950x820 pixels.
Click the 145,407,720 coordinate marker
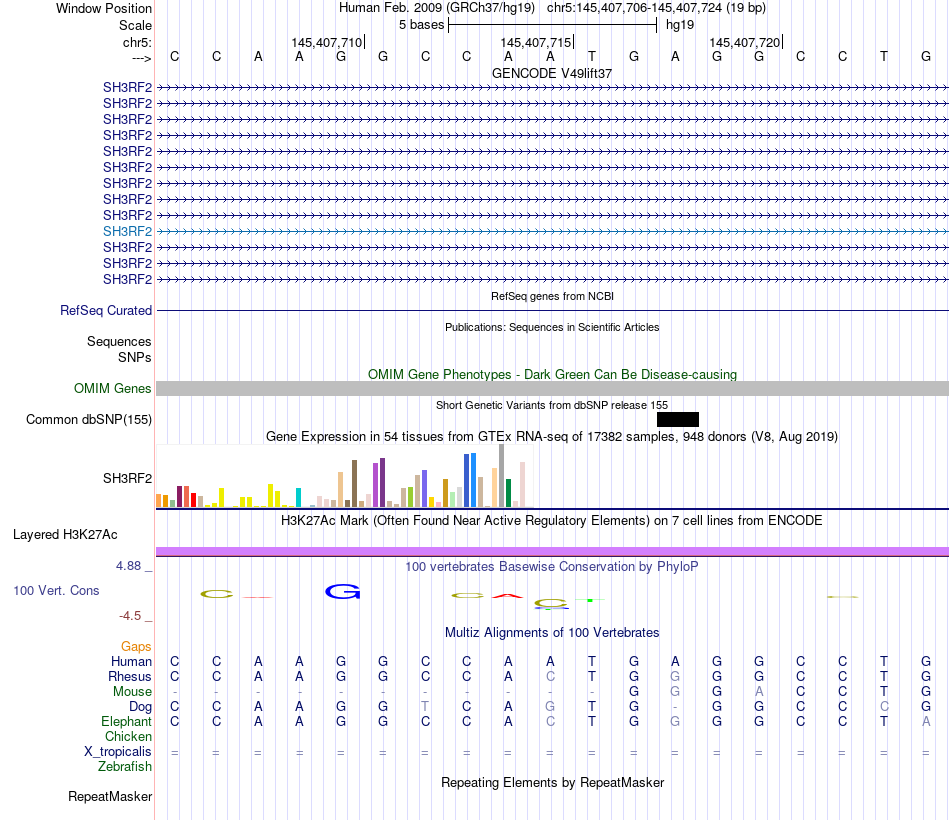point(745,42)
